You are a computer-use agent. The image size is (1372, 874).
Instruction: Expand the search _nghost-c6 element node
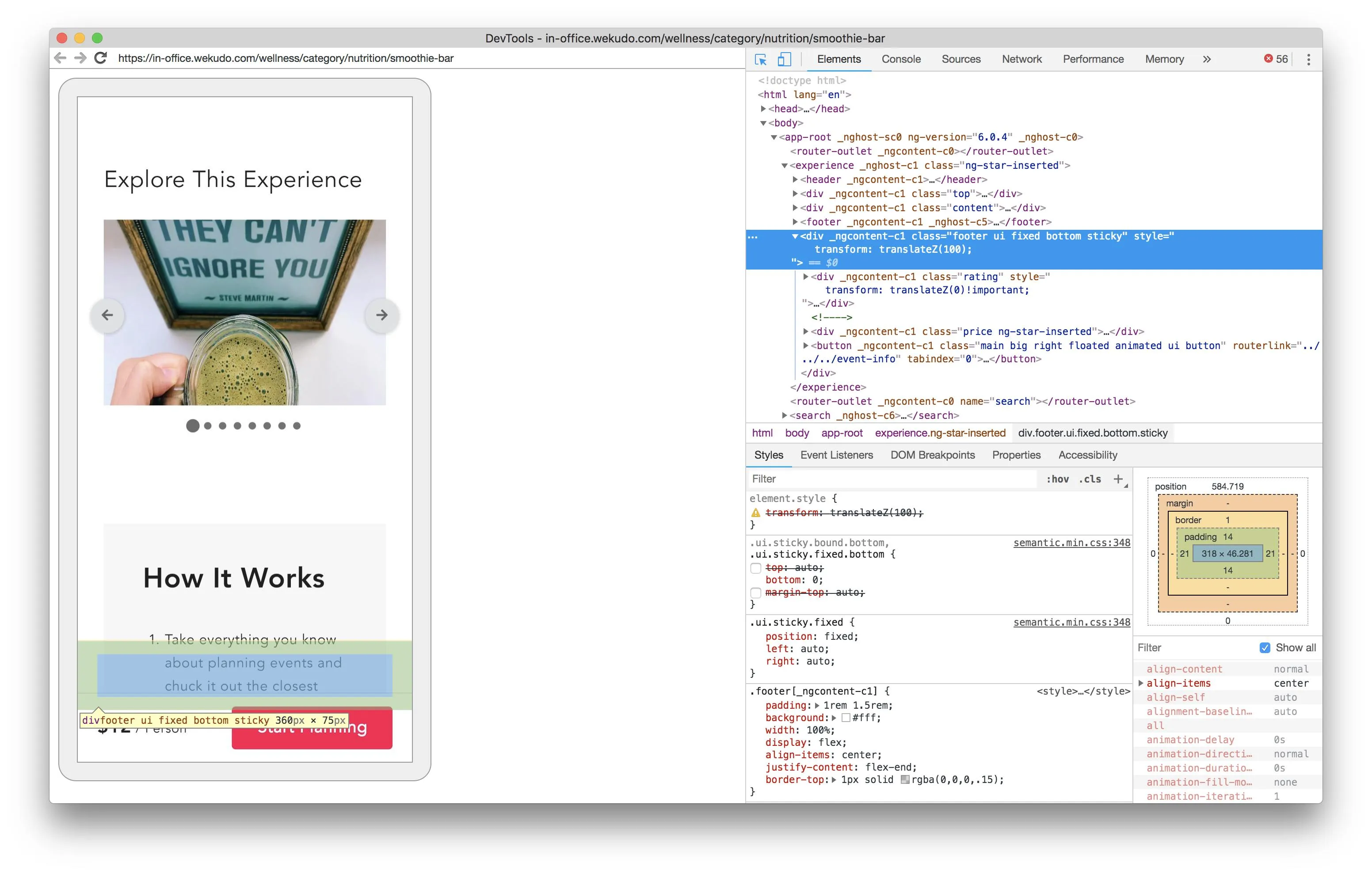pyautogui.click(x=785, y=416)
